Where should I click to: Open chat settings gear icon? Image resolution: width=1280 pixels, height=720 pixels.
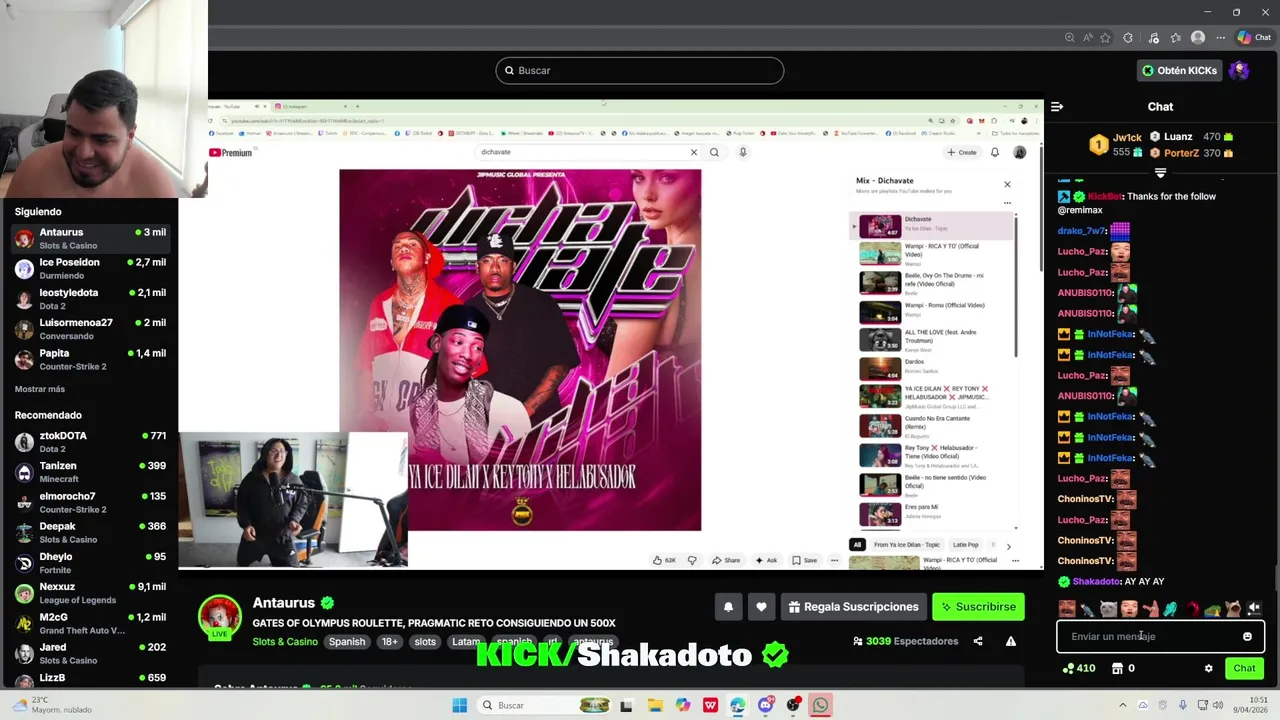tap(1208, 668)
